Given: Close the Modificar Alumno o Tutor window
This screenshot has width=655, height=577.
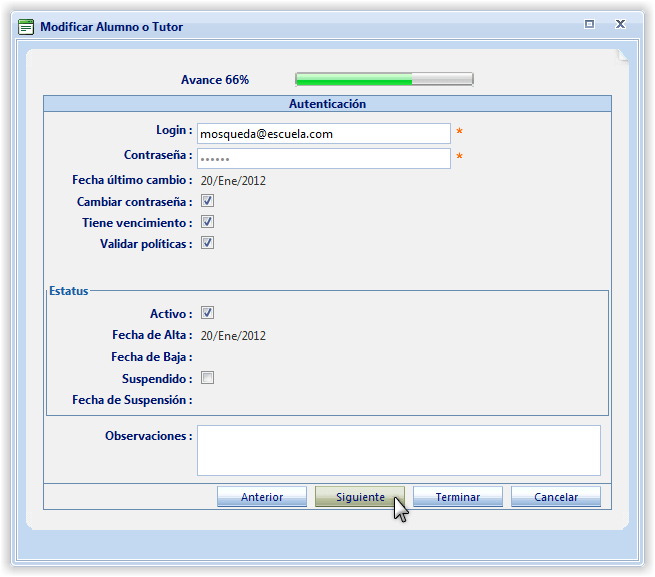Looking at the screenshot, I should pyautogui.click(x=620, y=24).
